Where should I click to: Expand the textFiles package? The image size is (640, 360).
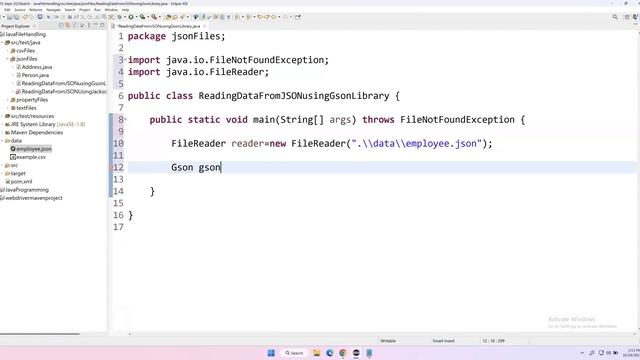[x=8, y=108]
